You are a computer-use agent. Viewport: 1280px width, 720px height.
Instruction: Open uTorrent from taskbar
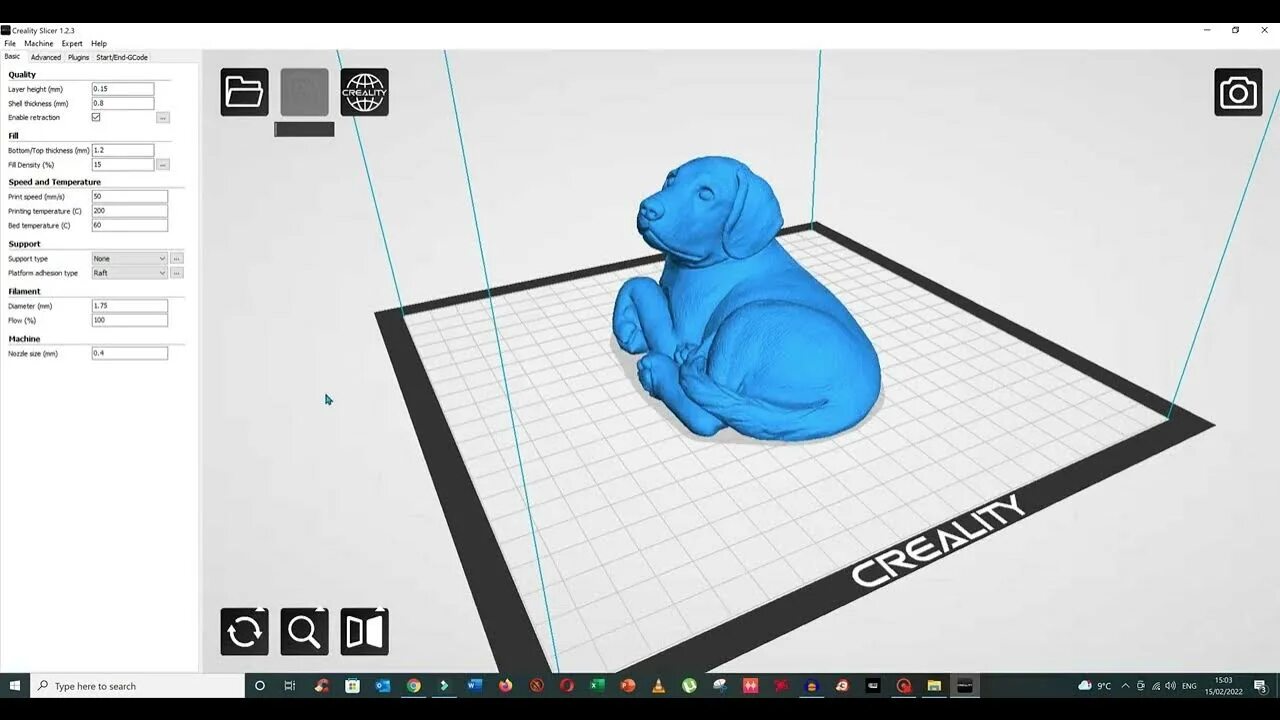689,686
